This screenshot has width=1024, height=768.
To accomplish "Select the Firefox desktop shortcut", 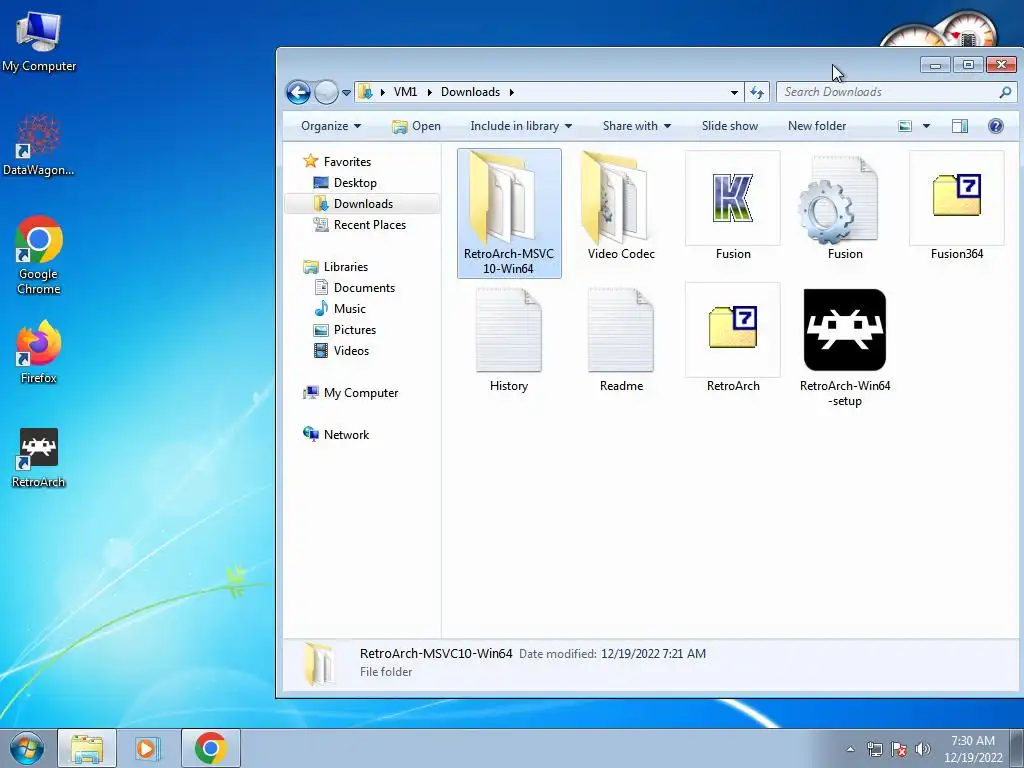I will pyautogui.click(x=39, y=352).
